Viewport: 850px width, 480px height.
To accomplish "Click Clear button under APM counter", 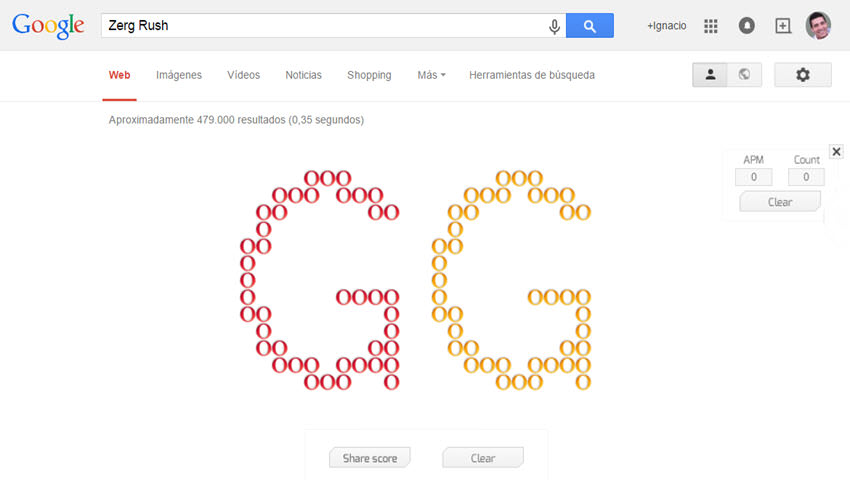I will click(x=780, y=202).
